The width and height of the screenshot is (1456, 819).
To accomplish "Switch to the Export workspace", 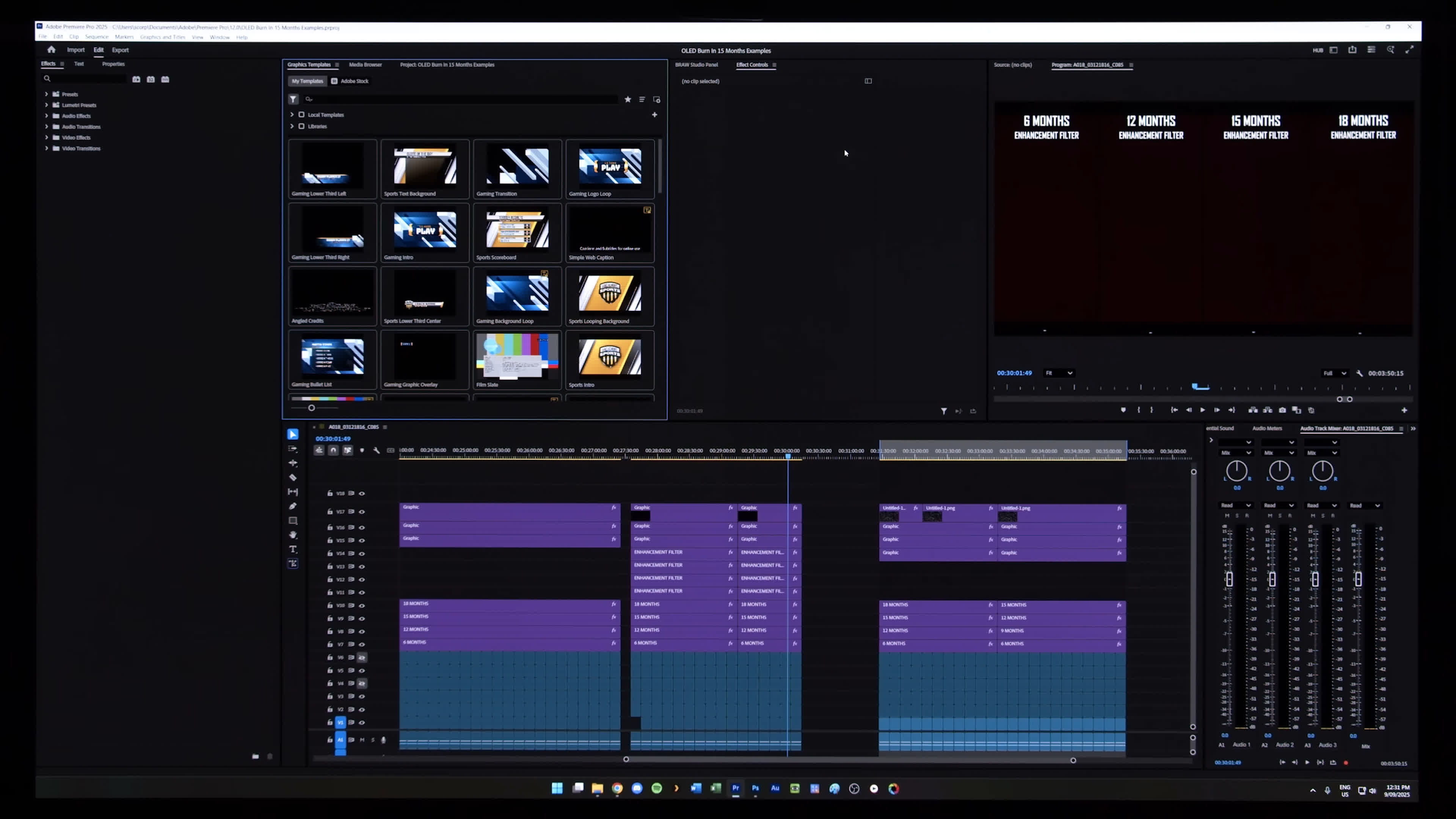I will coord(121,50).
